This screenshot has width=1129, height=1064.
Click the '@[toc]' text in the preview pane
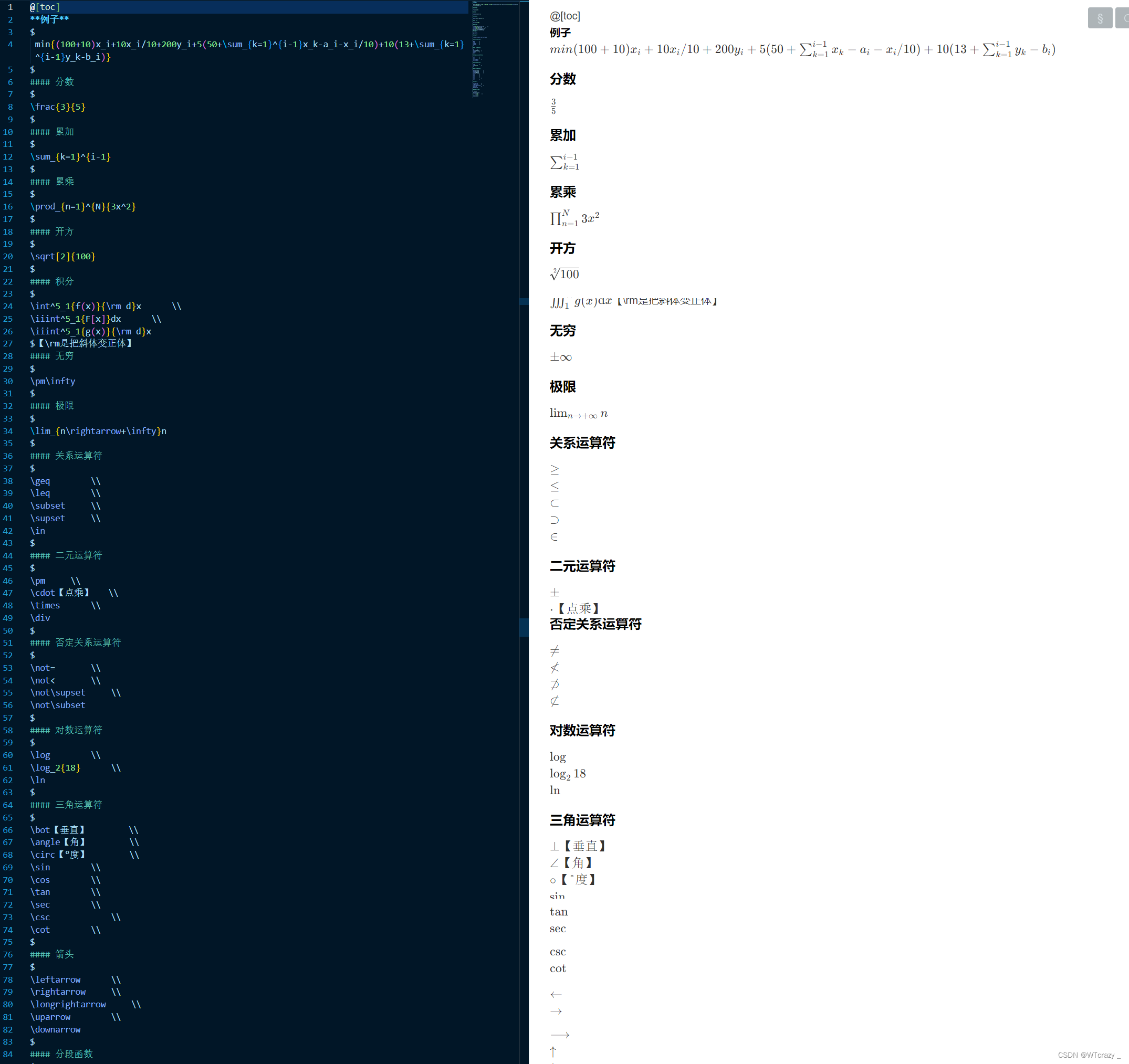coord(565,16)
